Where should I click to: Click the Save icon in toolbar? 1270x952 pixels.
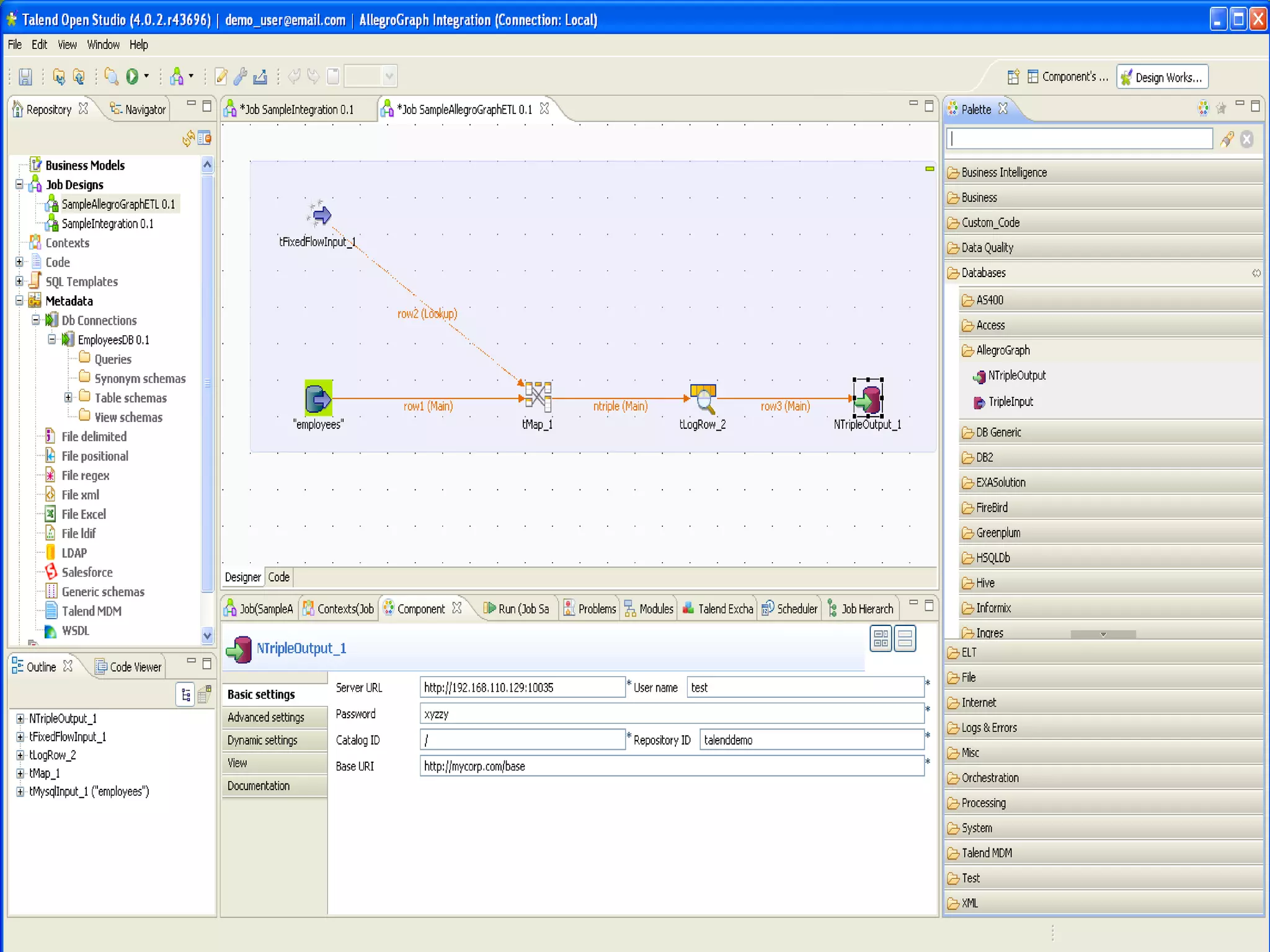[25, 77]
